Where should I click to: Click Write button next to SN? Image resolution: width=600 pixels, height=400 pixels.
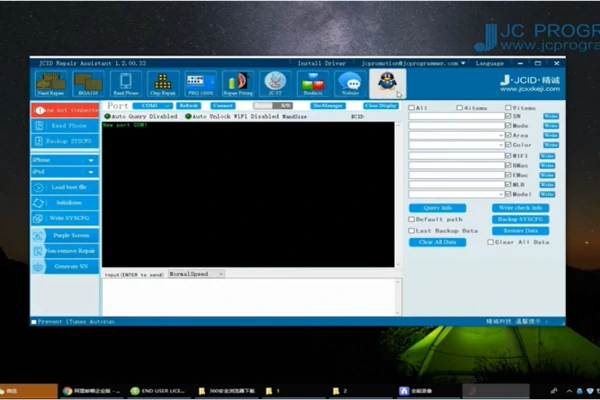coord(551,116)
